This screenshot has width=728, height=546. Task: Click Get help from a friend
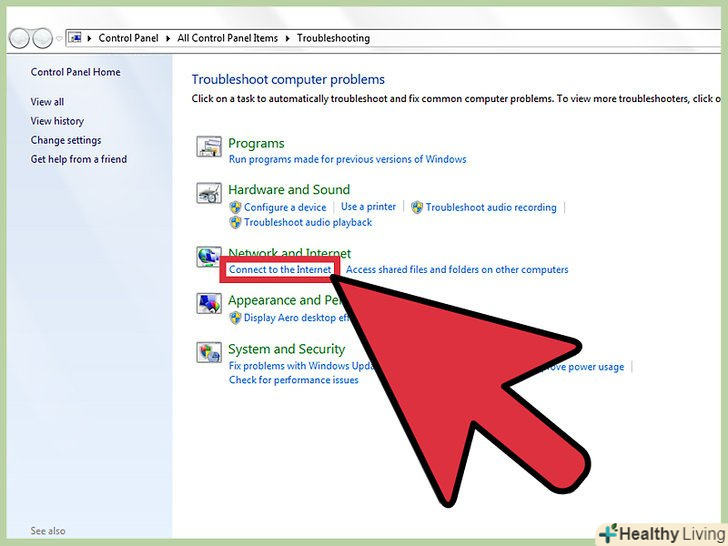(x=78, y=159)
